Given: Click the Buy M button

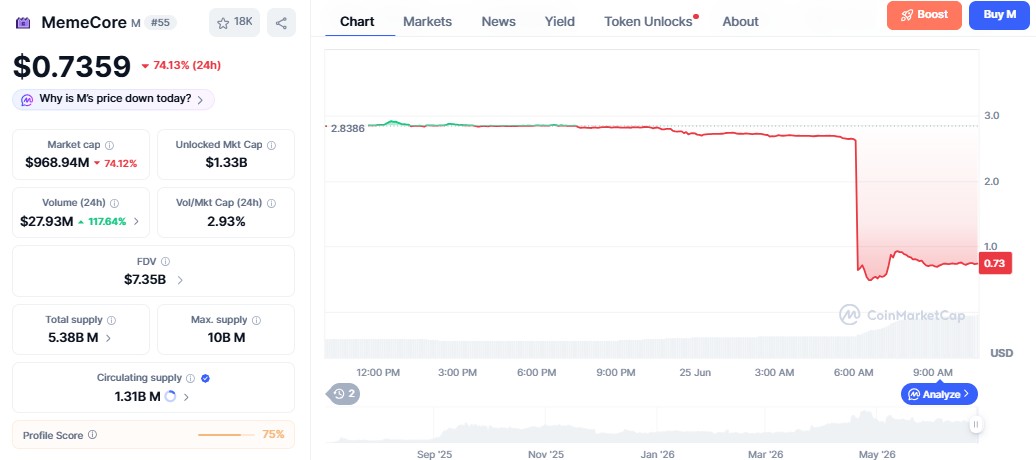Looking at the screenshot, I should click(x=999, y=15).
